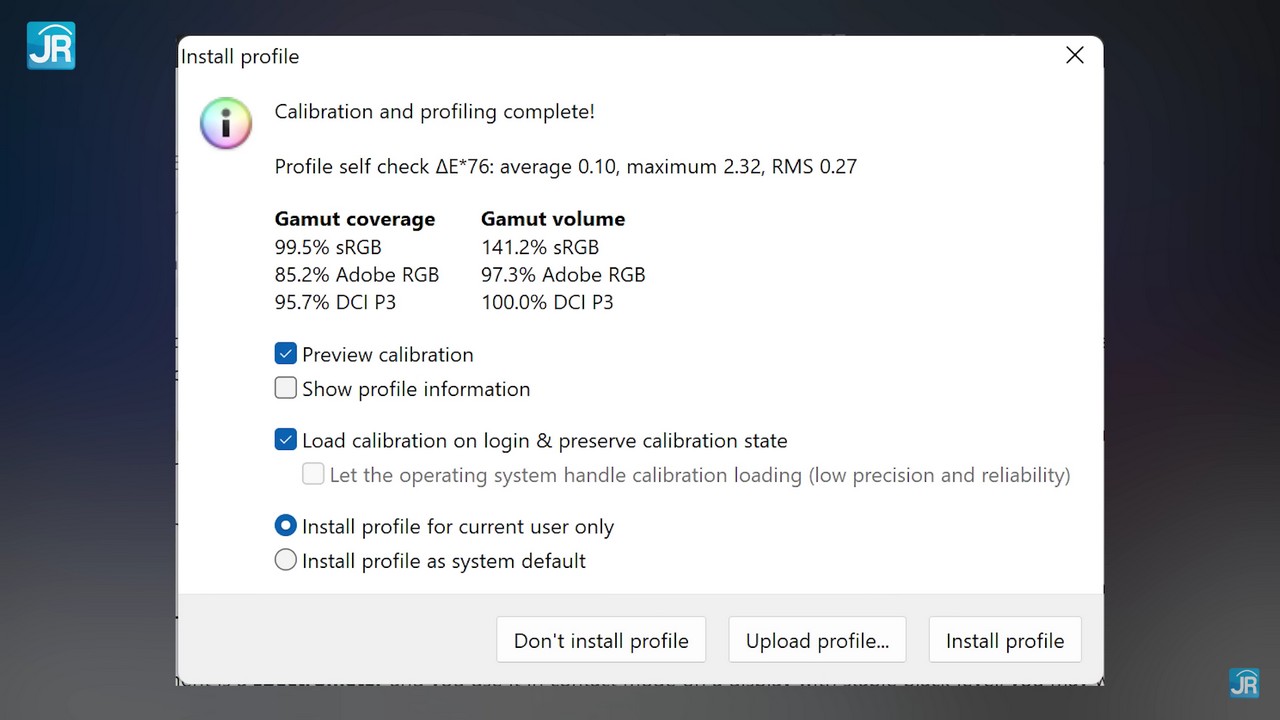Screen dimensions: 1280x720
Task: Select the Profile self check ΔE*76 line
Action: [x=565, y=167]
